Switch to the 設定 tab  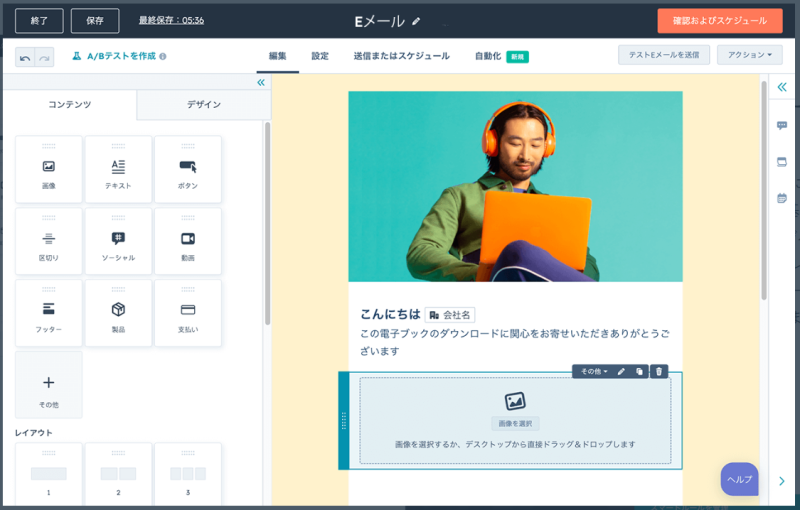pos(320,56)
